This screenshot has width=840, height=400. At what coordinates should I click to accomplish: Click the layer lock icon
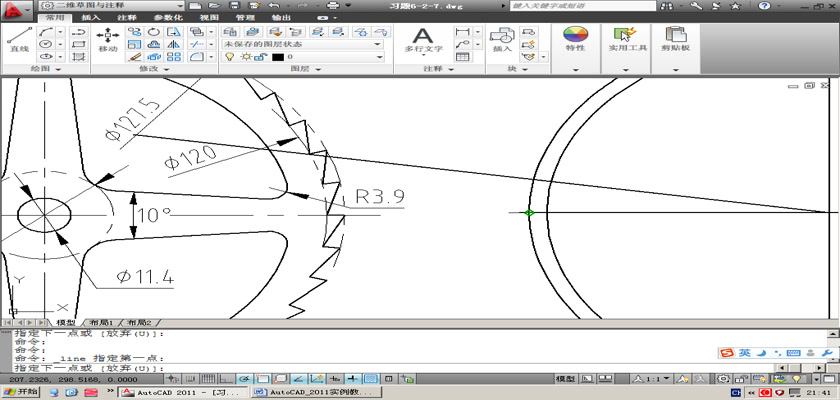260,57
